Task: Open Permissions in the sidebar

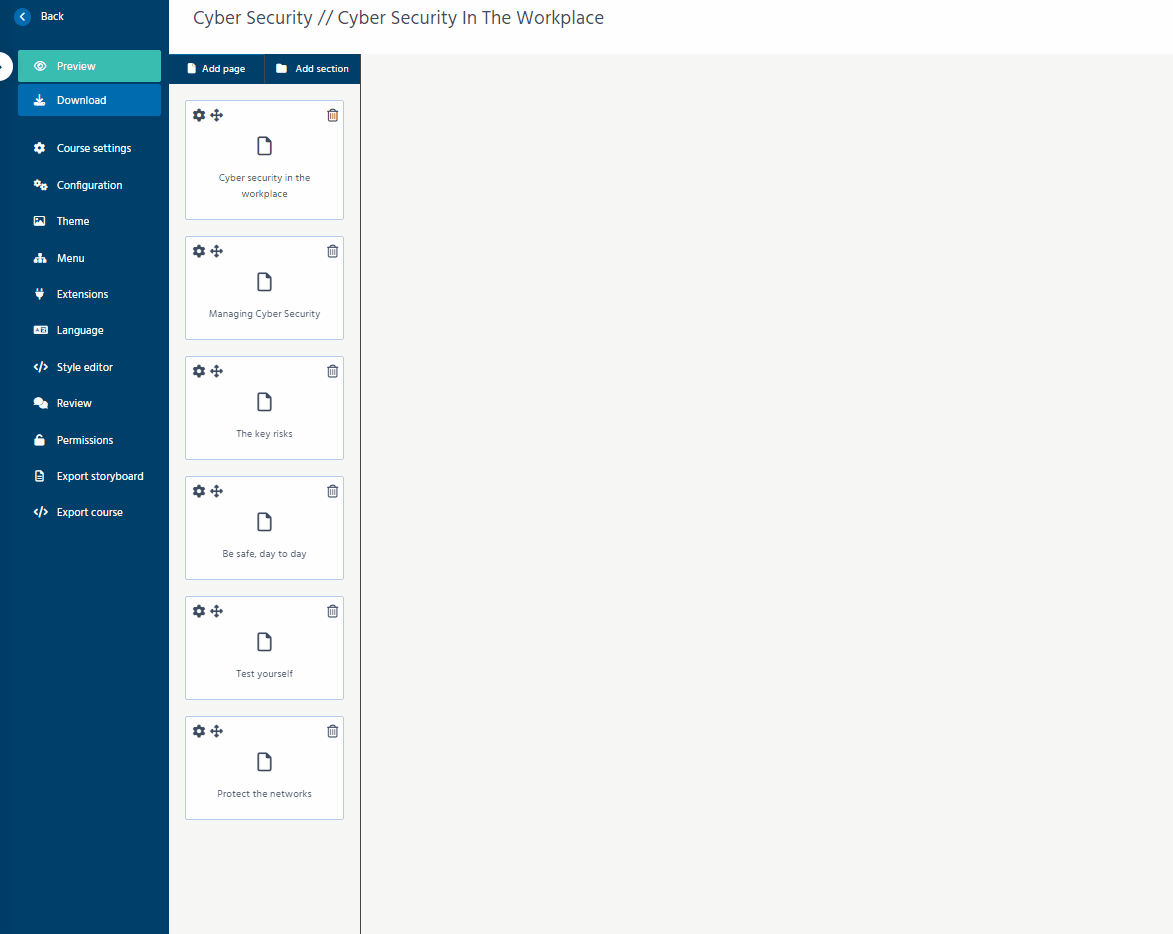Action: tap(84, 440)
